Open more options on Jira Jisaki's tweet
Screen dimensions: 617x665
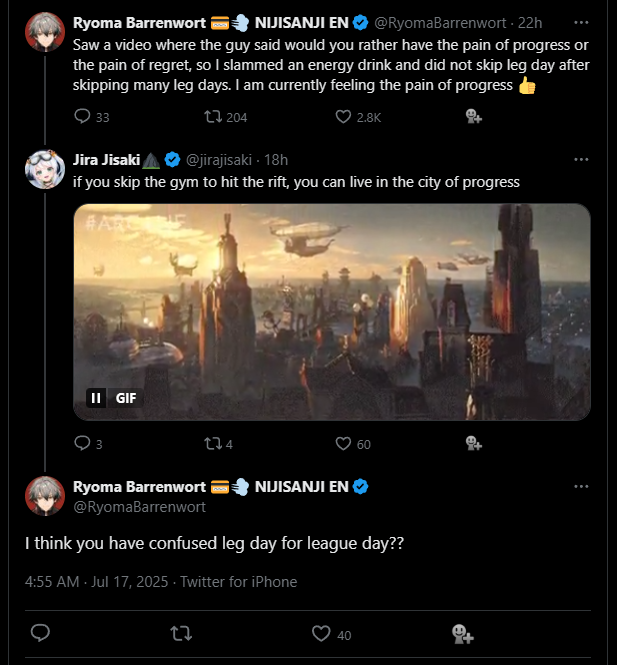pyautogui.click(x=581, y=159)
